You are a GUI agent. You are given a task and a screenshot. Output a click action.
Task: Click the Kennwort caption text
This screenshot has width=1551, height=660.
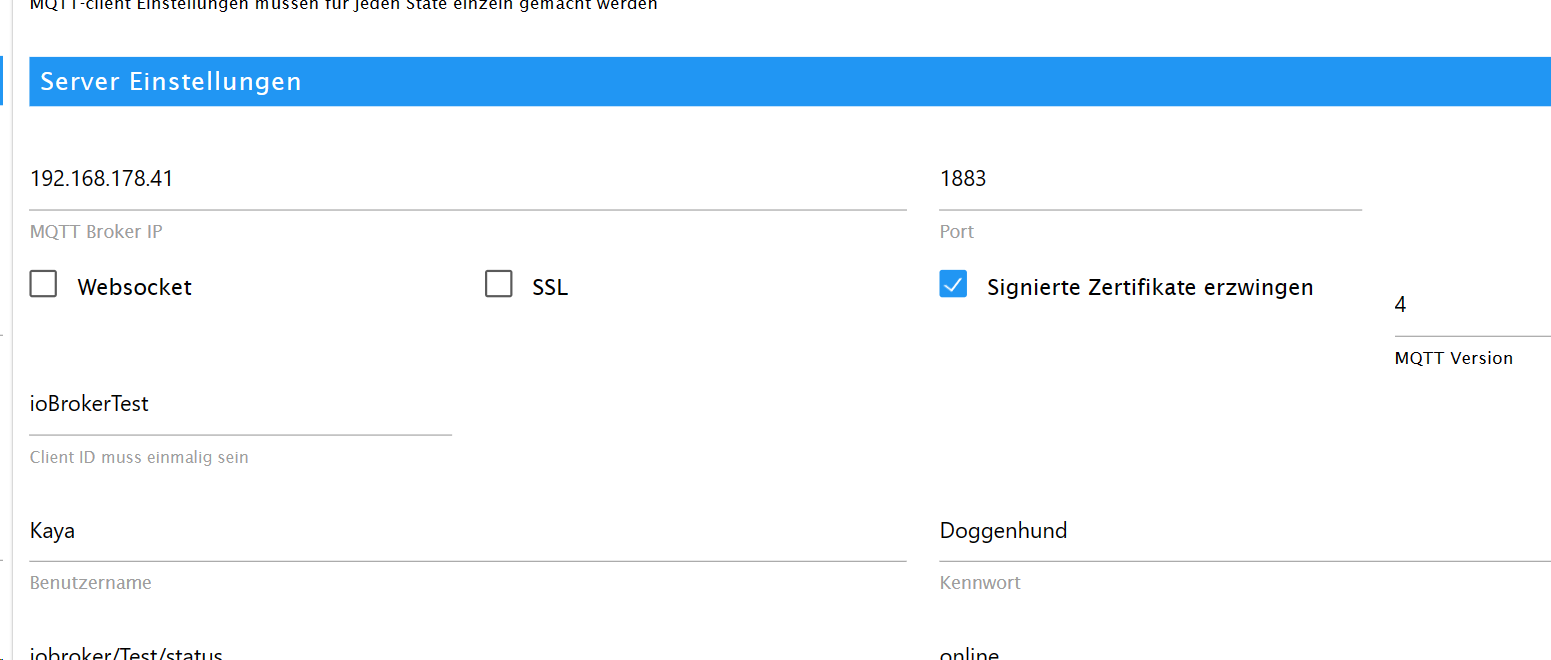(980, 583)
